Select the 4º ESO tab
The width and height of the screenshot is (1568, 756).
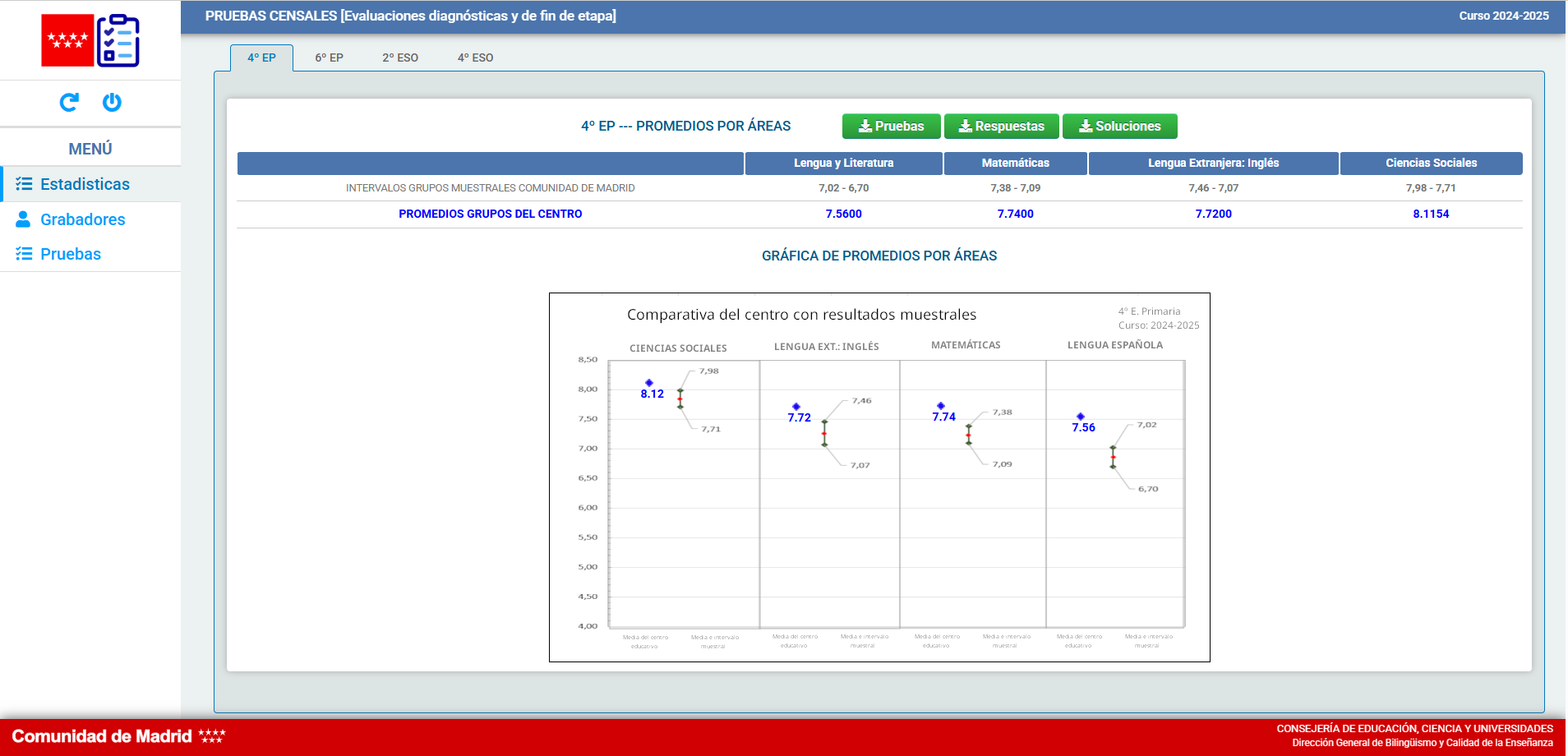click(475, 58)
